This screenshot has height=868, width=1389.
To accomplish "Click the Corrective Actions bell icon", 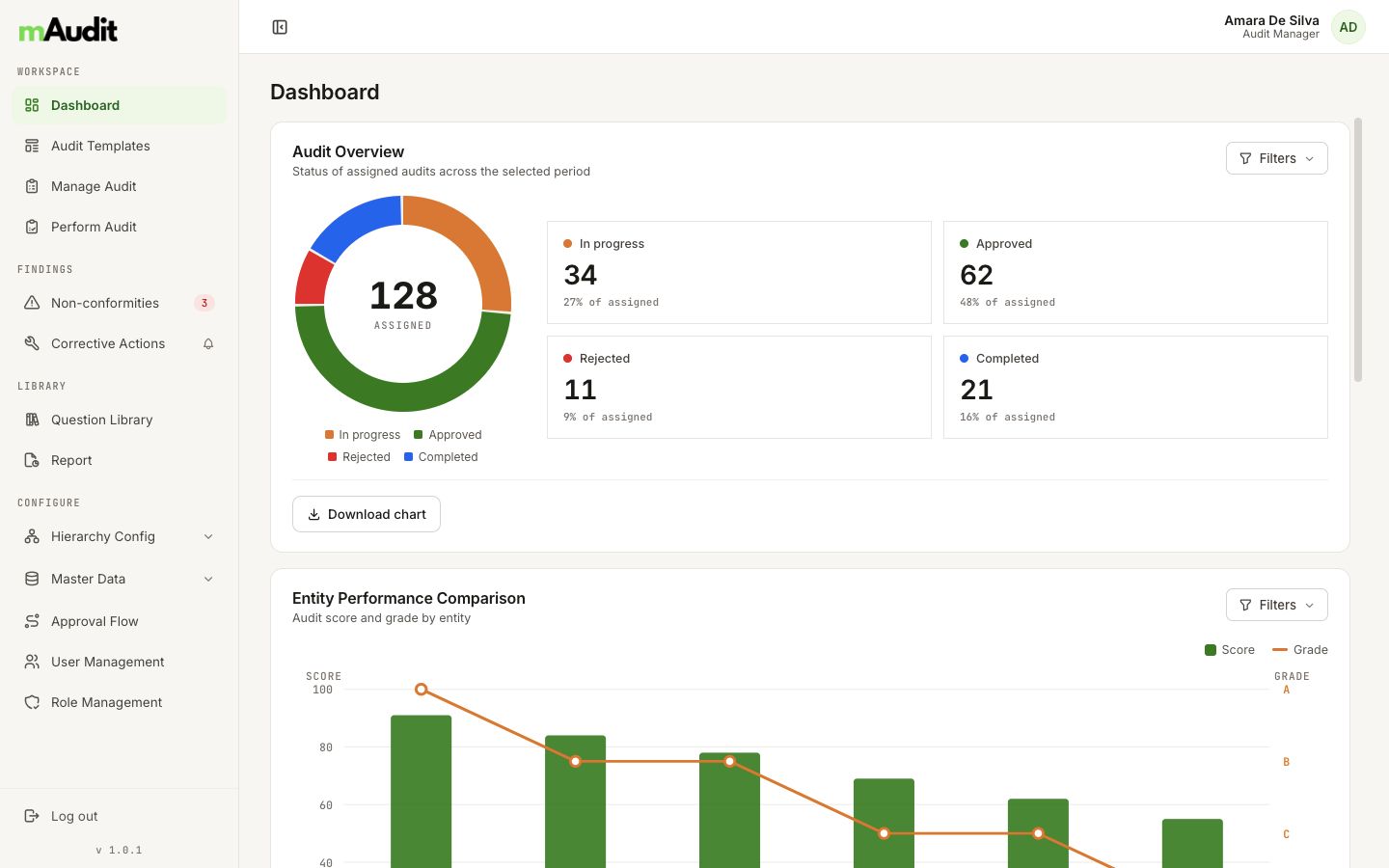I will click(x=208, y=343).
